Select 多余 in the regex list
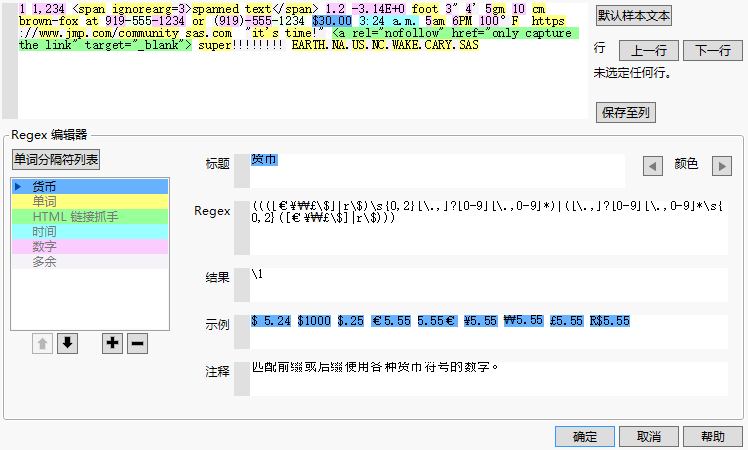This screenshot has height=450, width=748. 90,262
